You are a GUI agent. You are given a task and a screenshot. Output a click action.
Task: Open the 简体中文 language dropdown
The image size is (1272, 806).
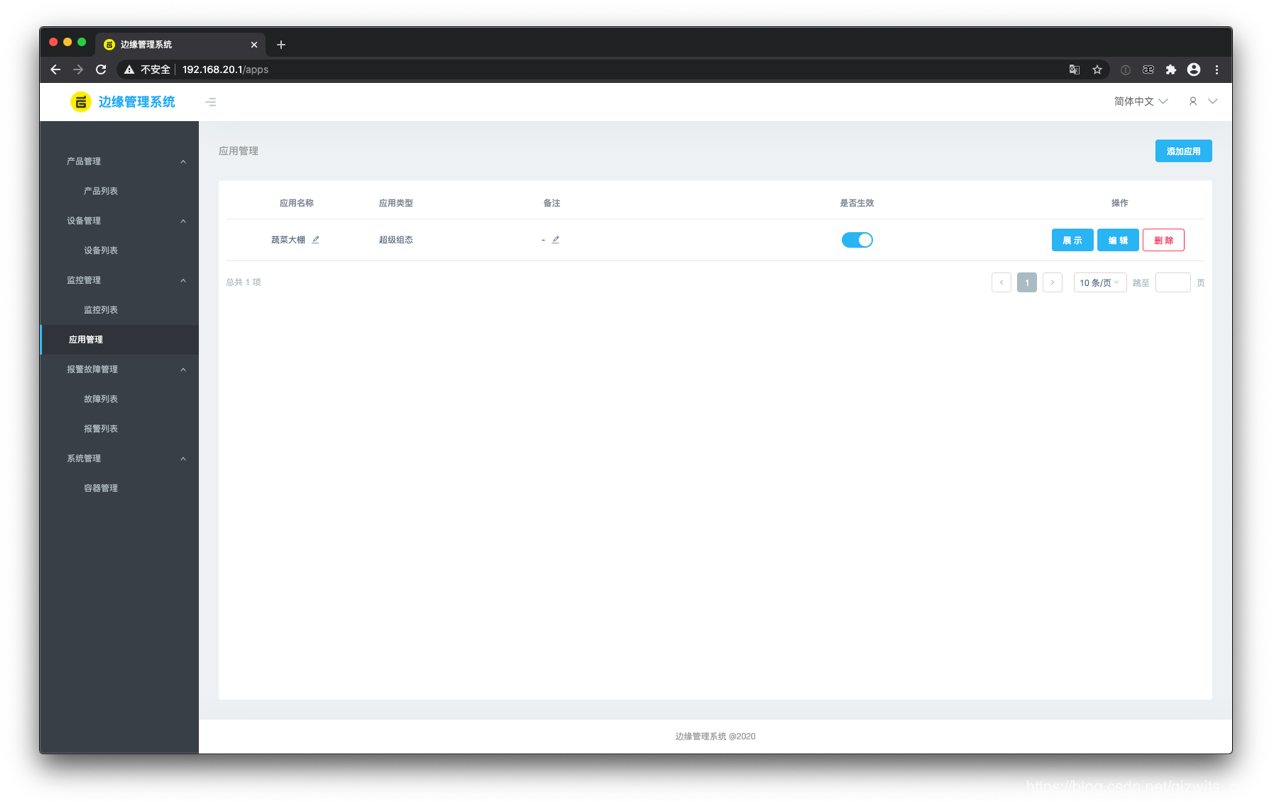point(1141,101)
